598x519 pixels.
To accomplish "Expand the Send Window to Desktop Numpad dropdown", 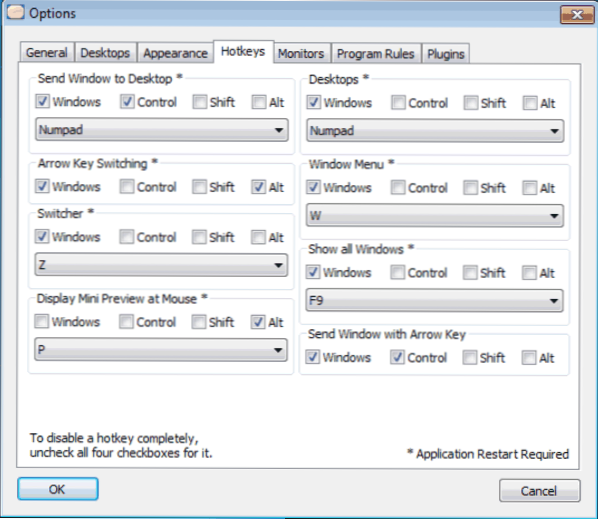I will point(162,130).
